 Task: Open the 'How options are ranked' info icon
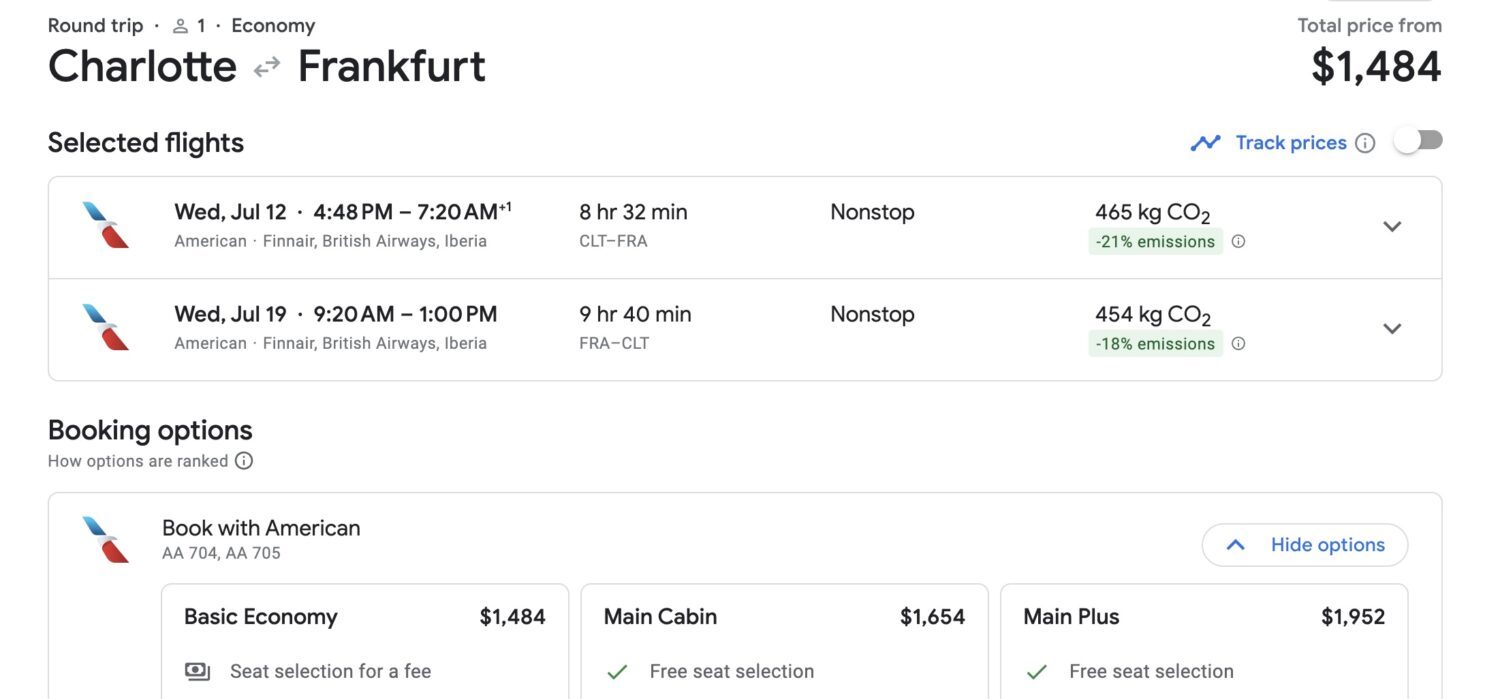pos(244,461)
